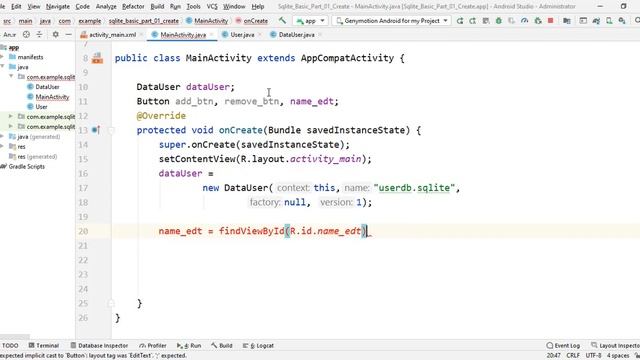
Task: Expand the java (generated) folder
Action: pyautogui.click(x=2, y=136)
